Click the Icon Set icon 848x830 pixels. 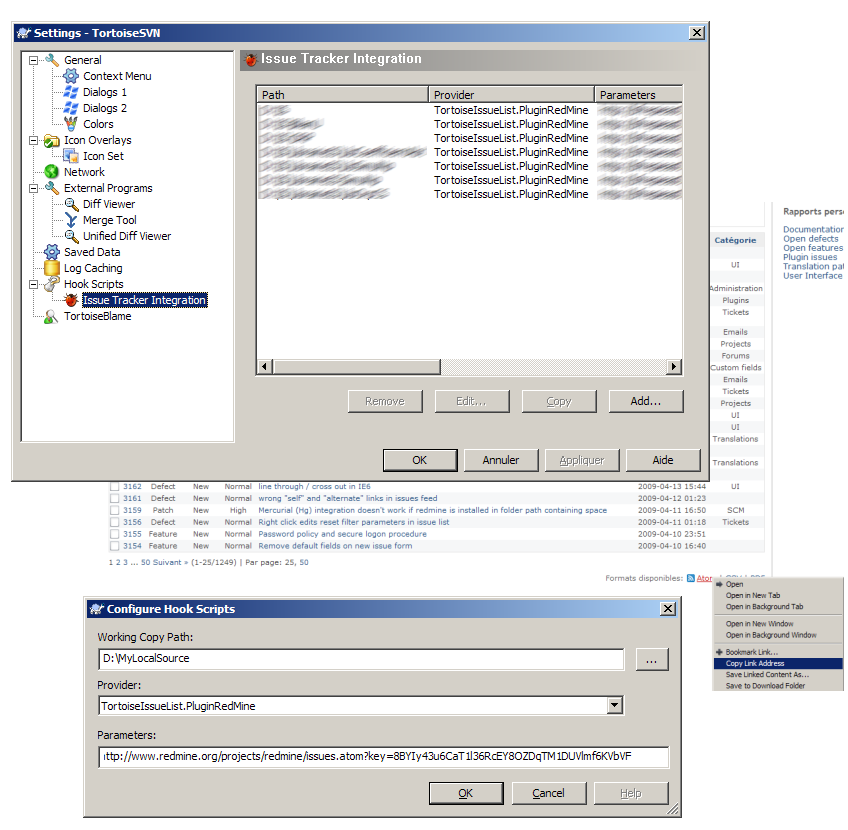tap(71, 156)
